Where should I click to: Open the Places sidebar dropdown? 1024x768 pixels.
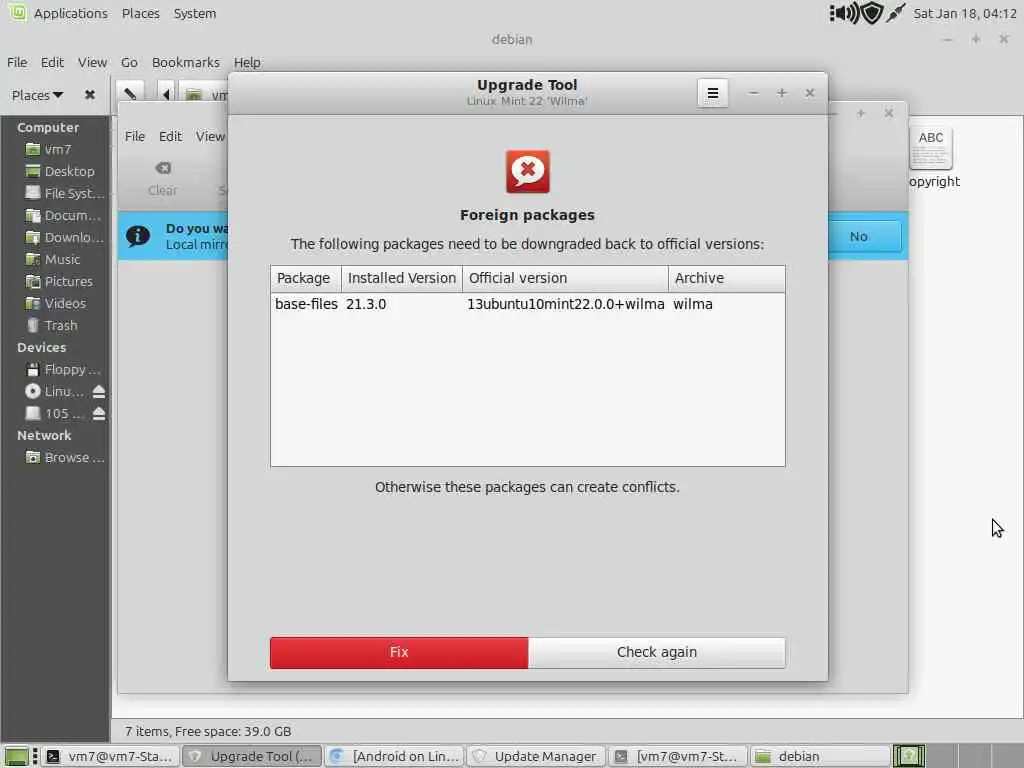coord(37,95)
